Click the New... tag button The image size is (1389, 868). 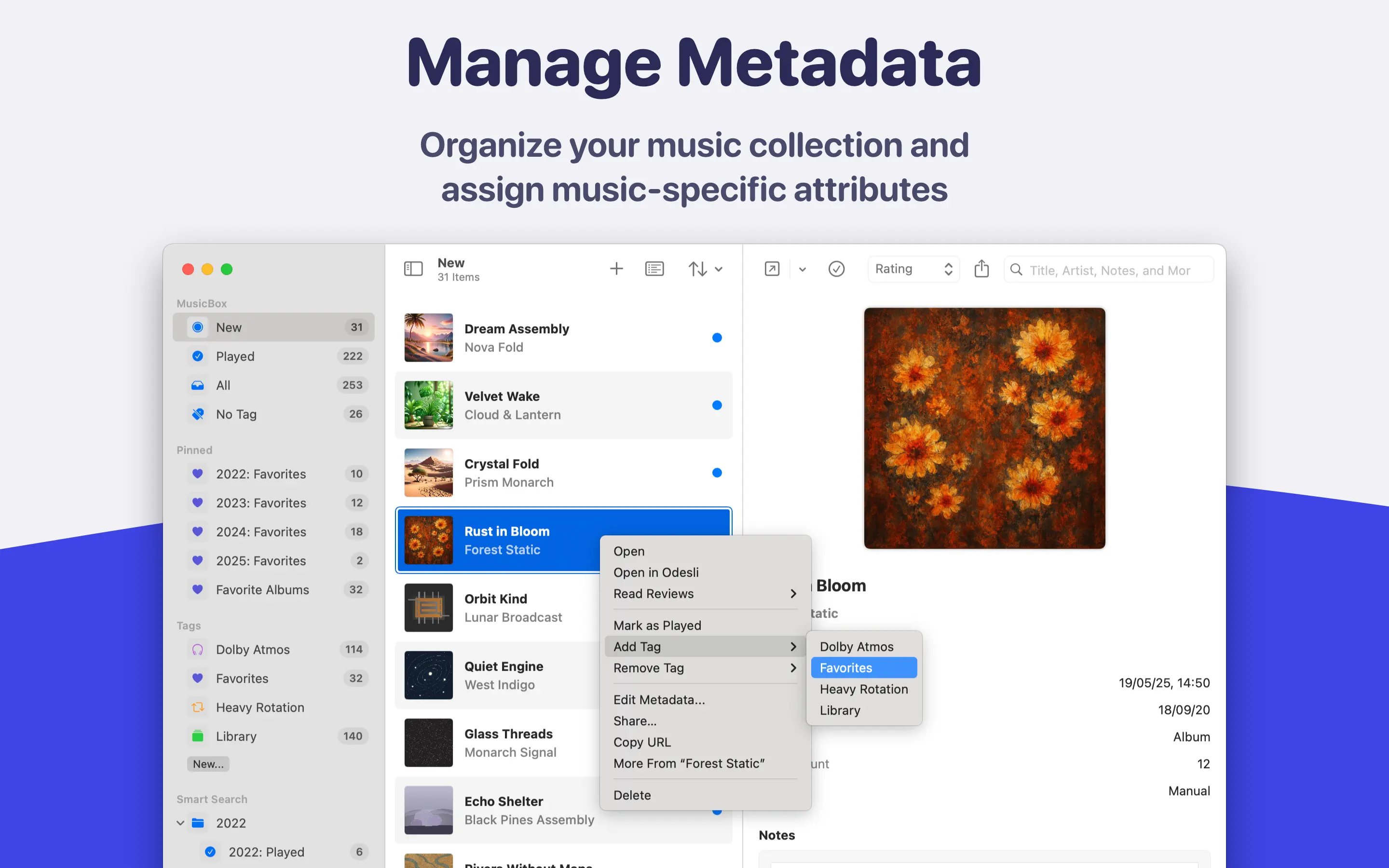pyautogui.click(x=208, y=763)
